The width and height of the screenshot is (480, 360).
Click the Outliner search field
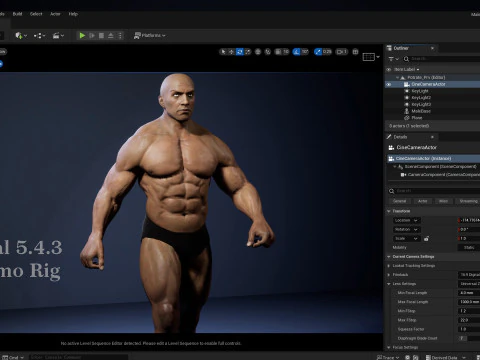click(x=443, y=59)
